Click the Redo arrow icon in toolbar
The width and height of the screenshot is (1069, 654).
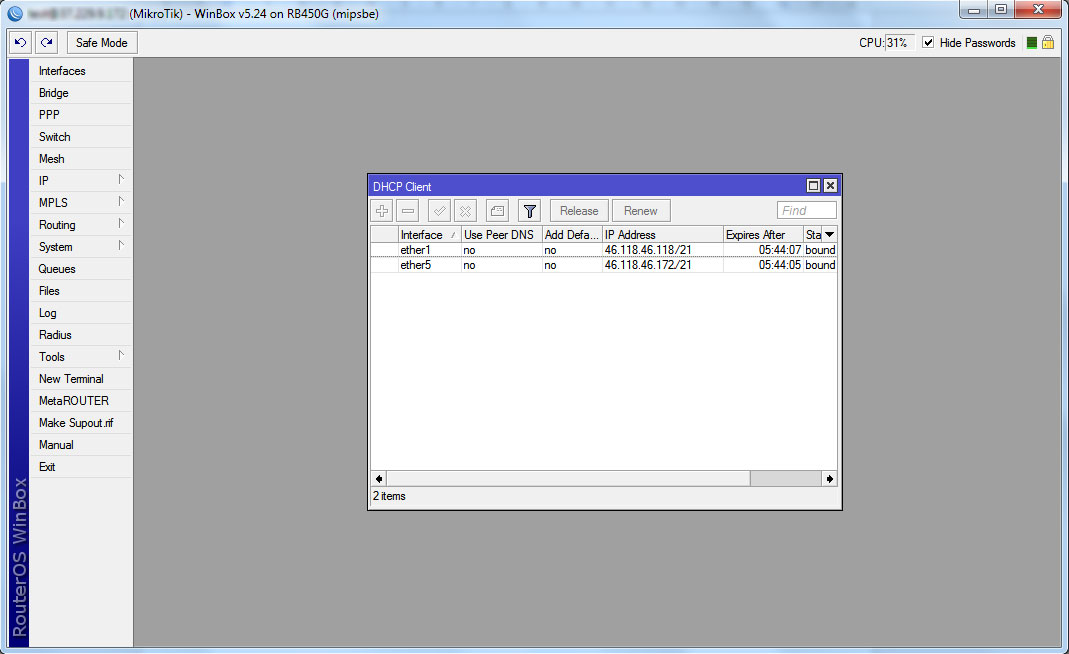coord(47,43)
